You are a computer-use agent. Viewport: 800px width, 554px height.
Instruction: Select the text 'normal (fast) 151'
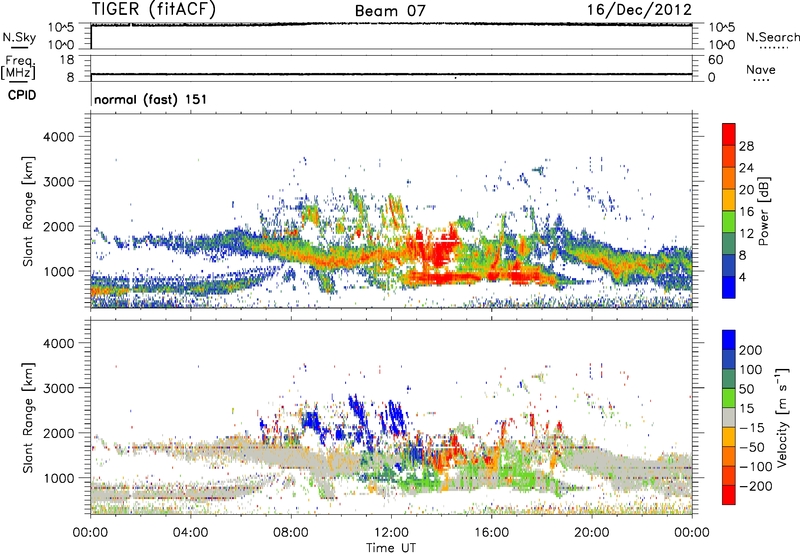[x=151, y=99]
